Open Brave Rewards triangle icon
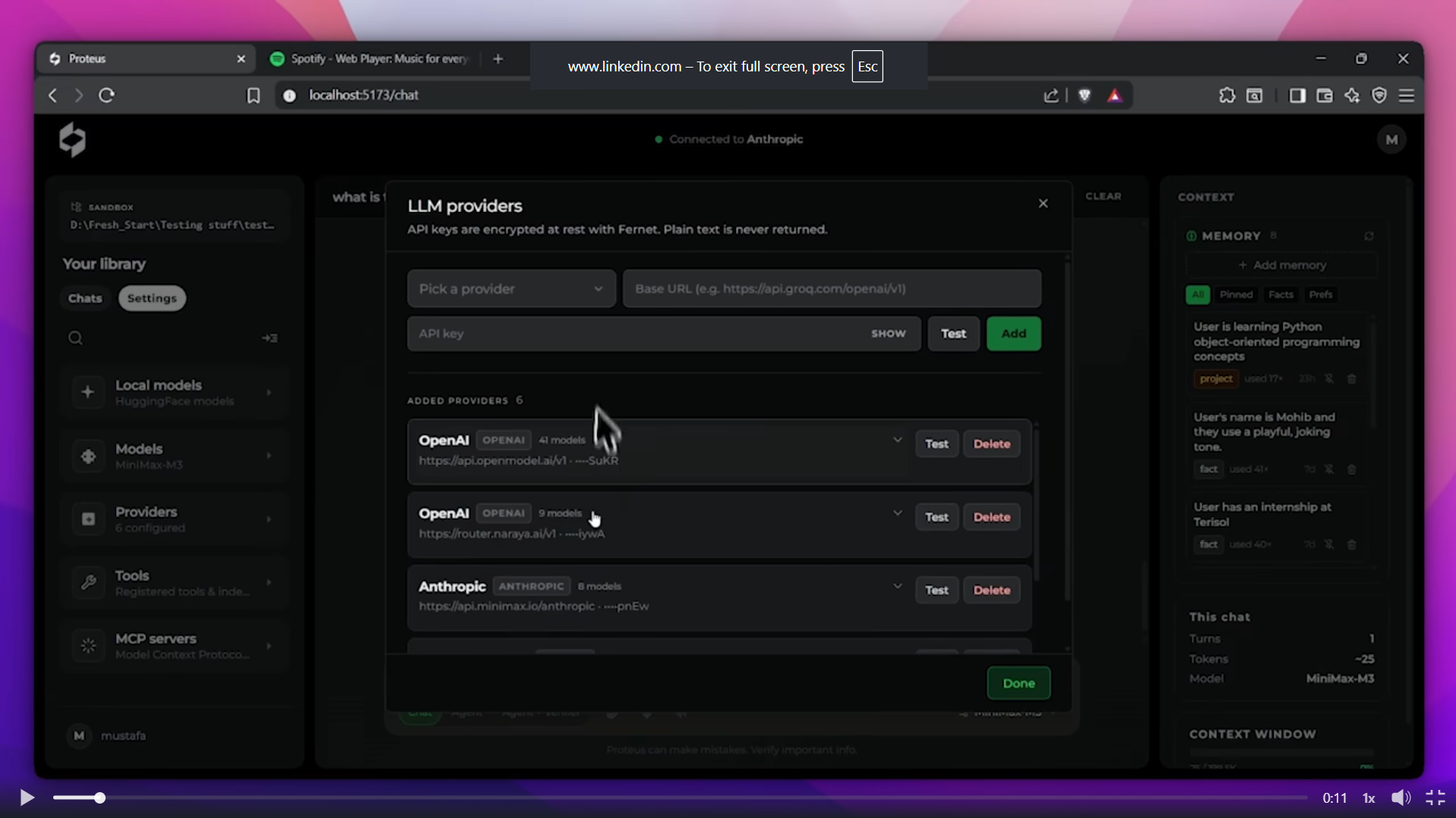The image size is (1456, 818). (x=1115, y=96)
